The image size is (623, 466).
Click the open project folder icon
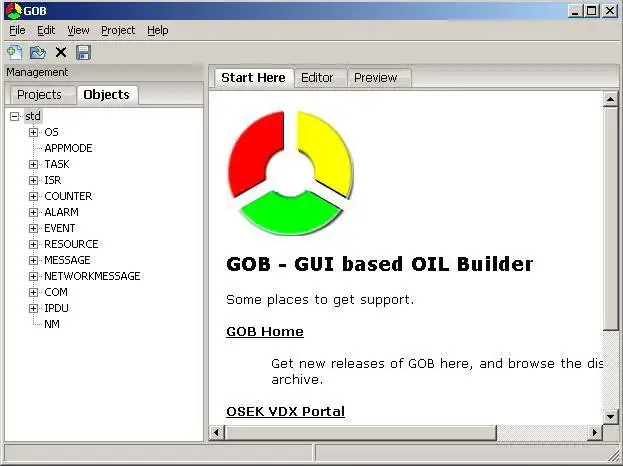38,52
